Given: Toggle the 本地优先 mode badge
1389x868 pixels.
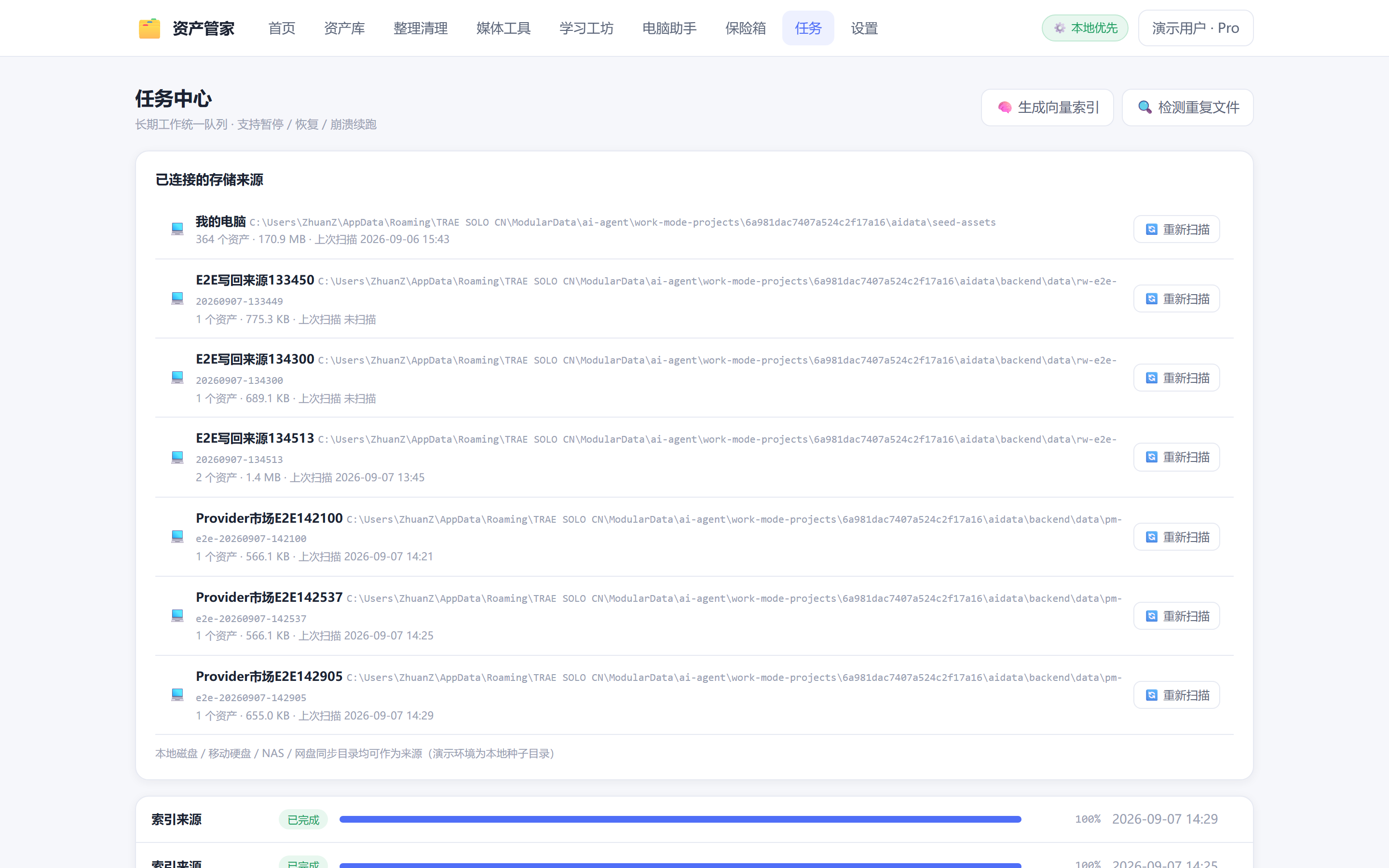Looking at the screenshot, I should pyautogui.click(x=1085, y=28).
